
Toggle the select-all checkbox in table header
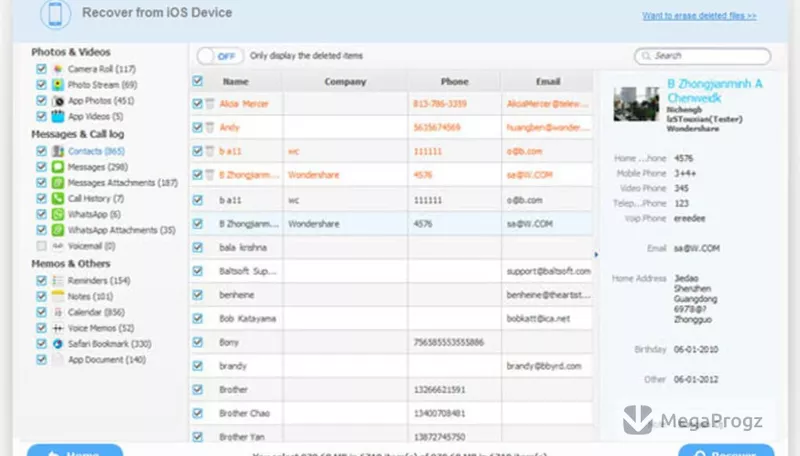click(x=197, y=81)
